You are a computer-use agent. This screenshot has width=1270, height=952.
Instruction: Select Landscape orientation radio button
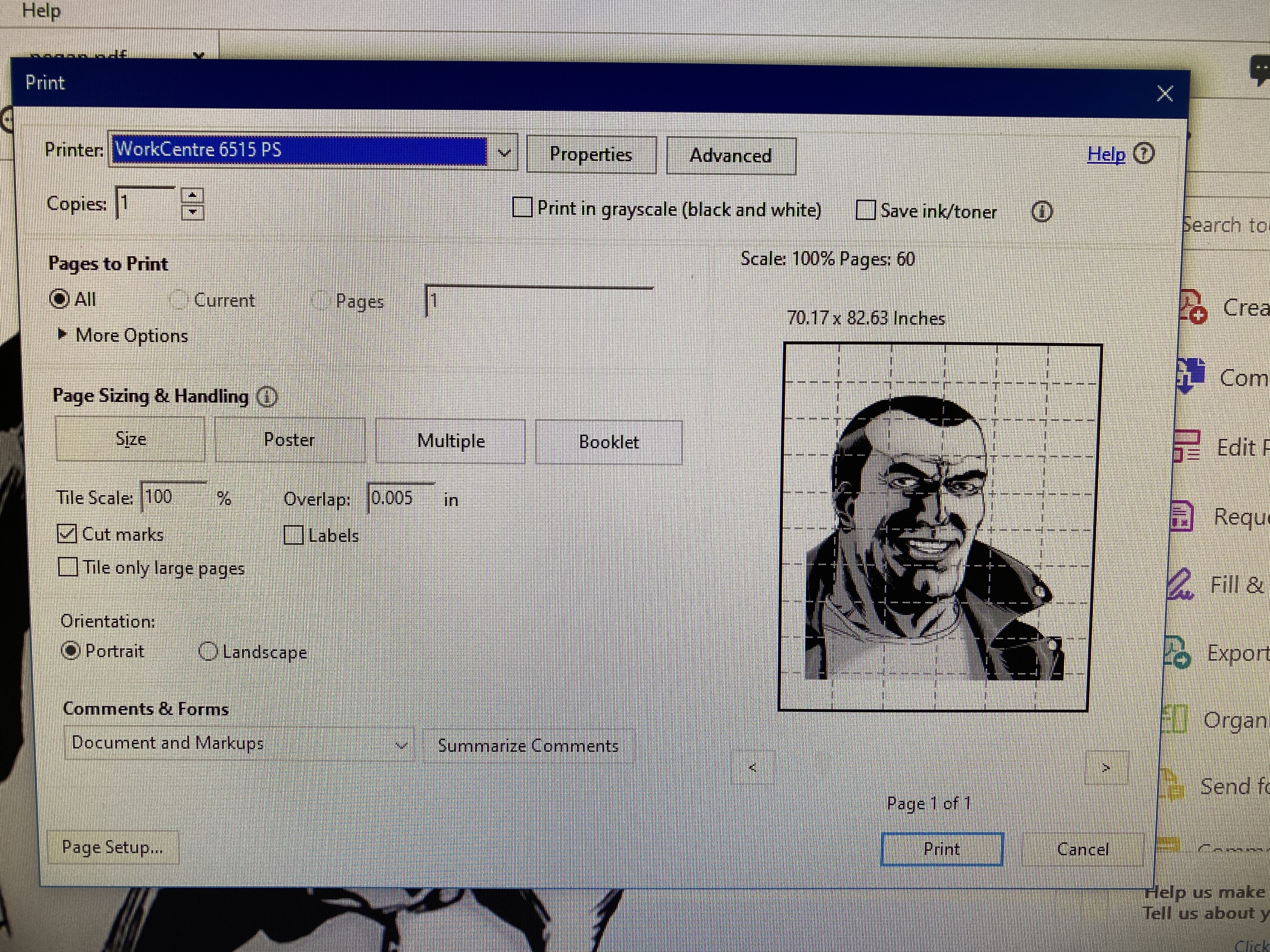point(208,651)
